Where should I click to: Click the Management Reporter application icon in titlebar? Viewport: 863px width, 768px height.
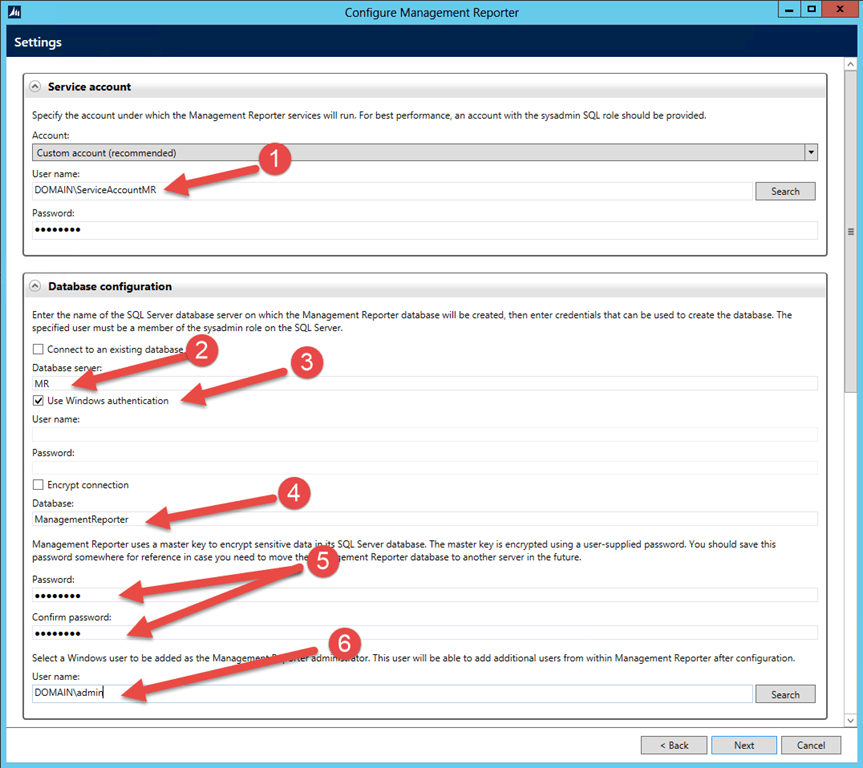pyautogui.click(x=13, y=11)
